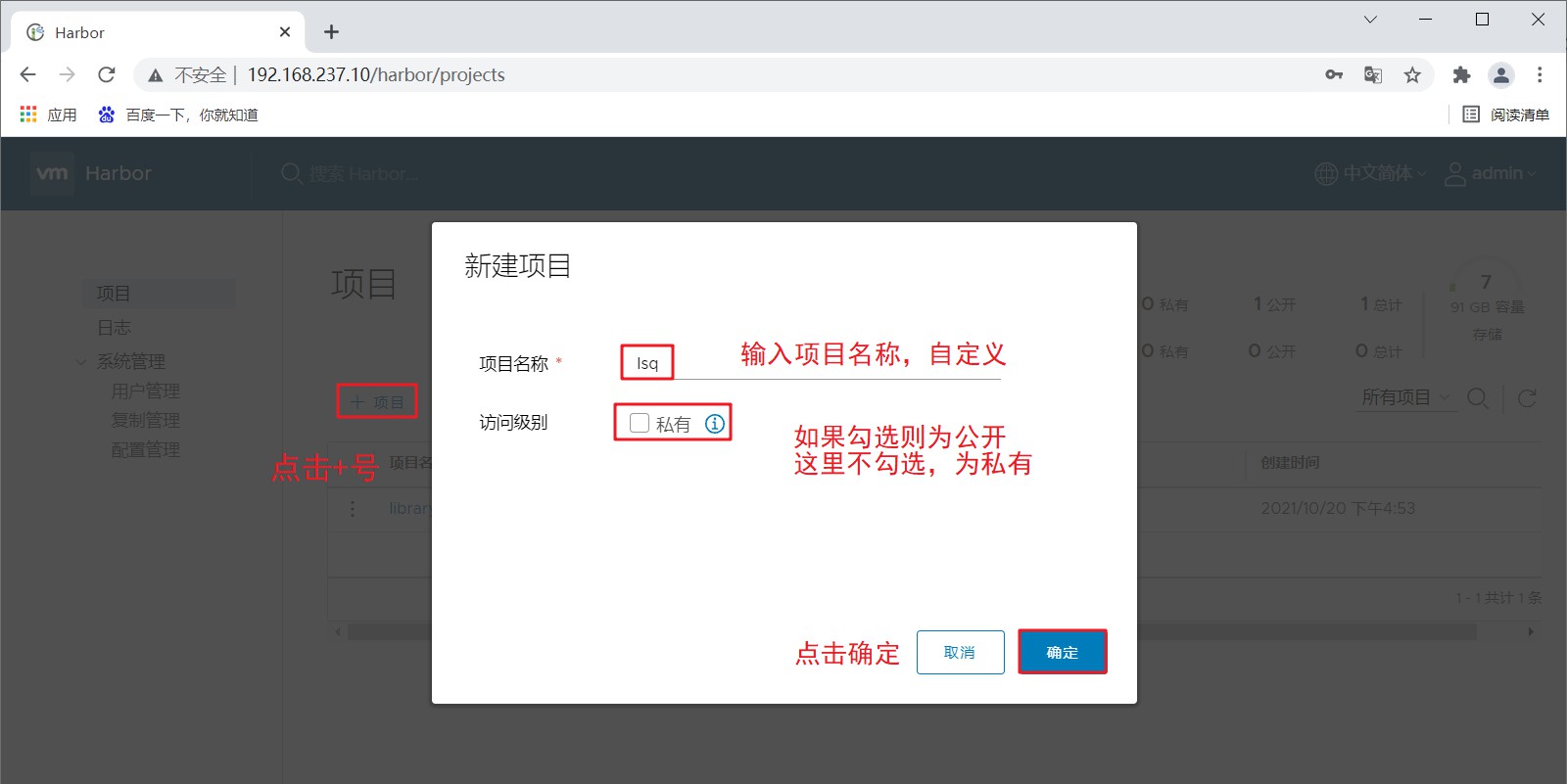Viewport: 1567px width, 784px height.
Task: Click the horizontal scrollbar of the table
Action: click(912, 632)
